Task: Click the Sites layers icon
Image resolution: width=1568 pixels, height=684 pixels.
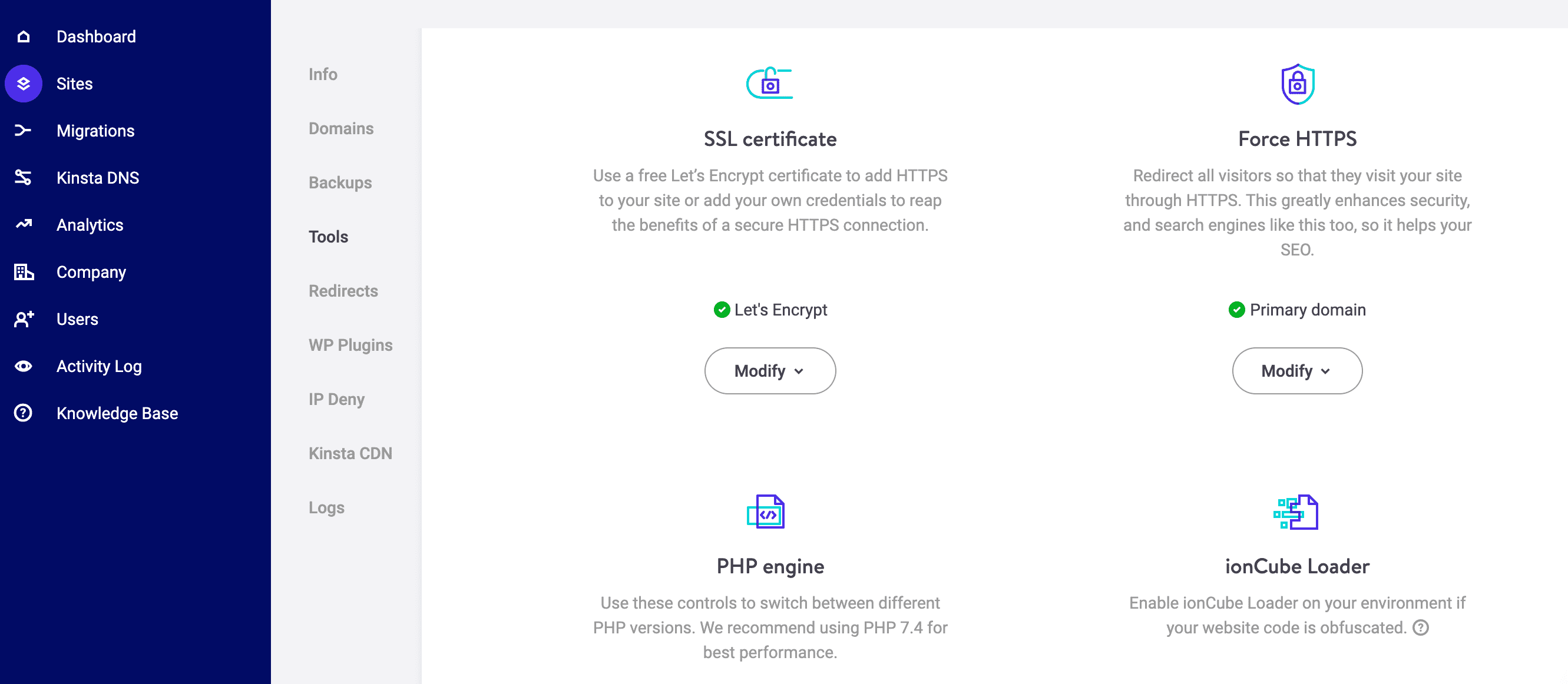Action: (23, 84)
